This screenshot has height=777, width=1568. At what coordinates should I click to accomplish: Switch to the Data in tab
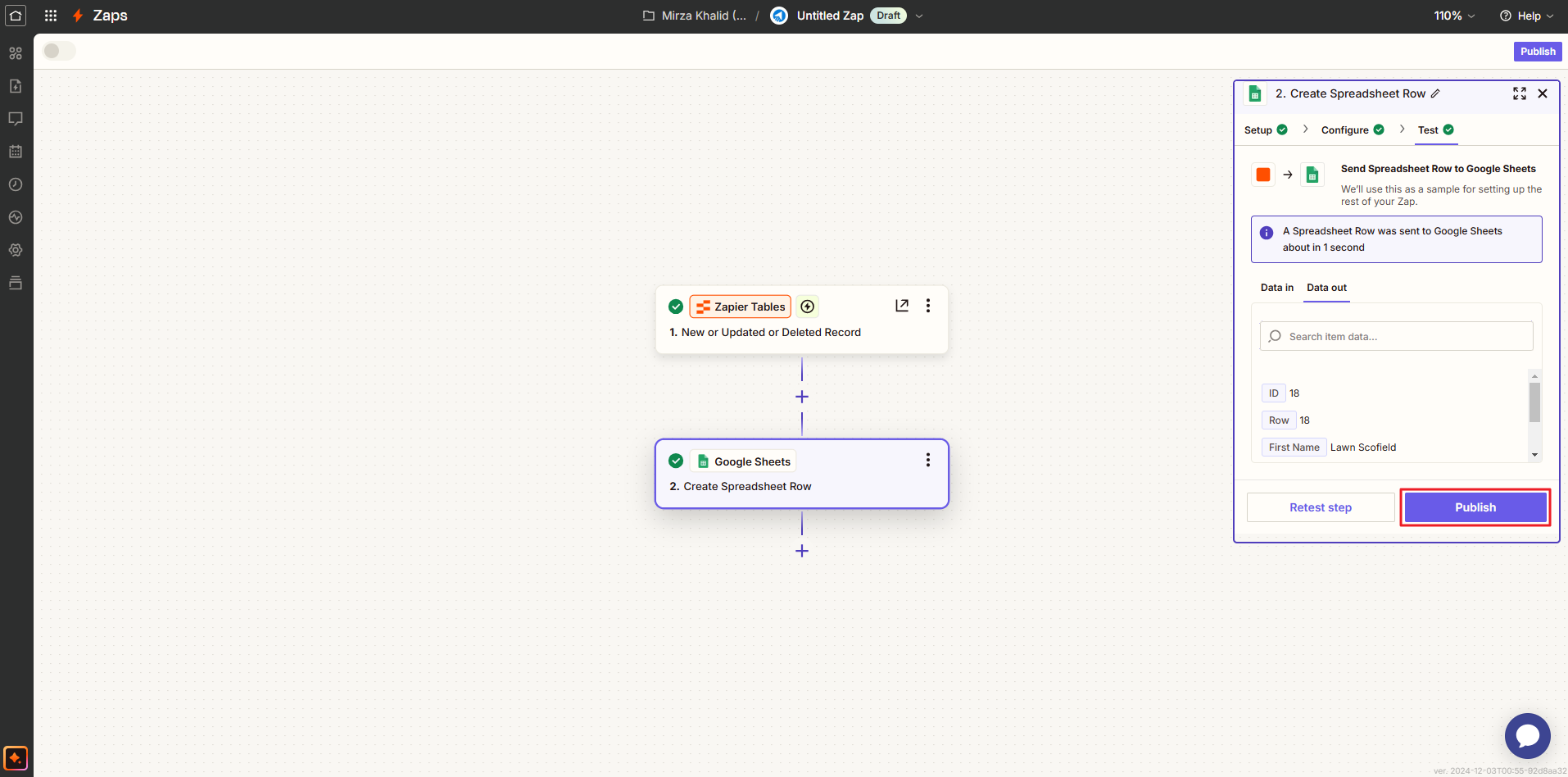pyautogui.click(x=1276, y=288)
